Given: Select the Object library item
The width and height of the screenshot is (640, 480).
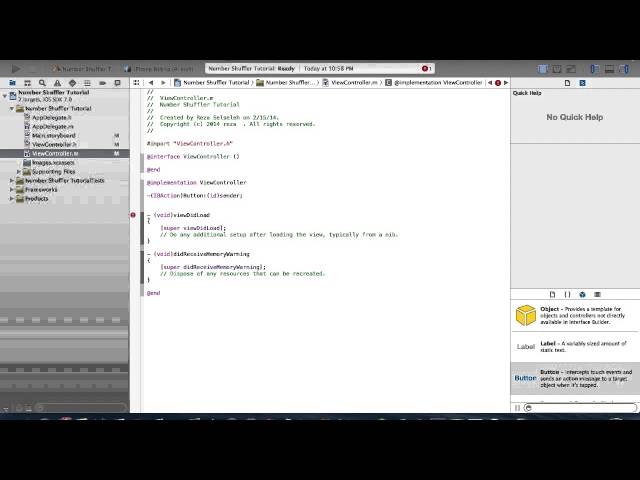Looking at the screenshot, I should (575, 316).
